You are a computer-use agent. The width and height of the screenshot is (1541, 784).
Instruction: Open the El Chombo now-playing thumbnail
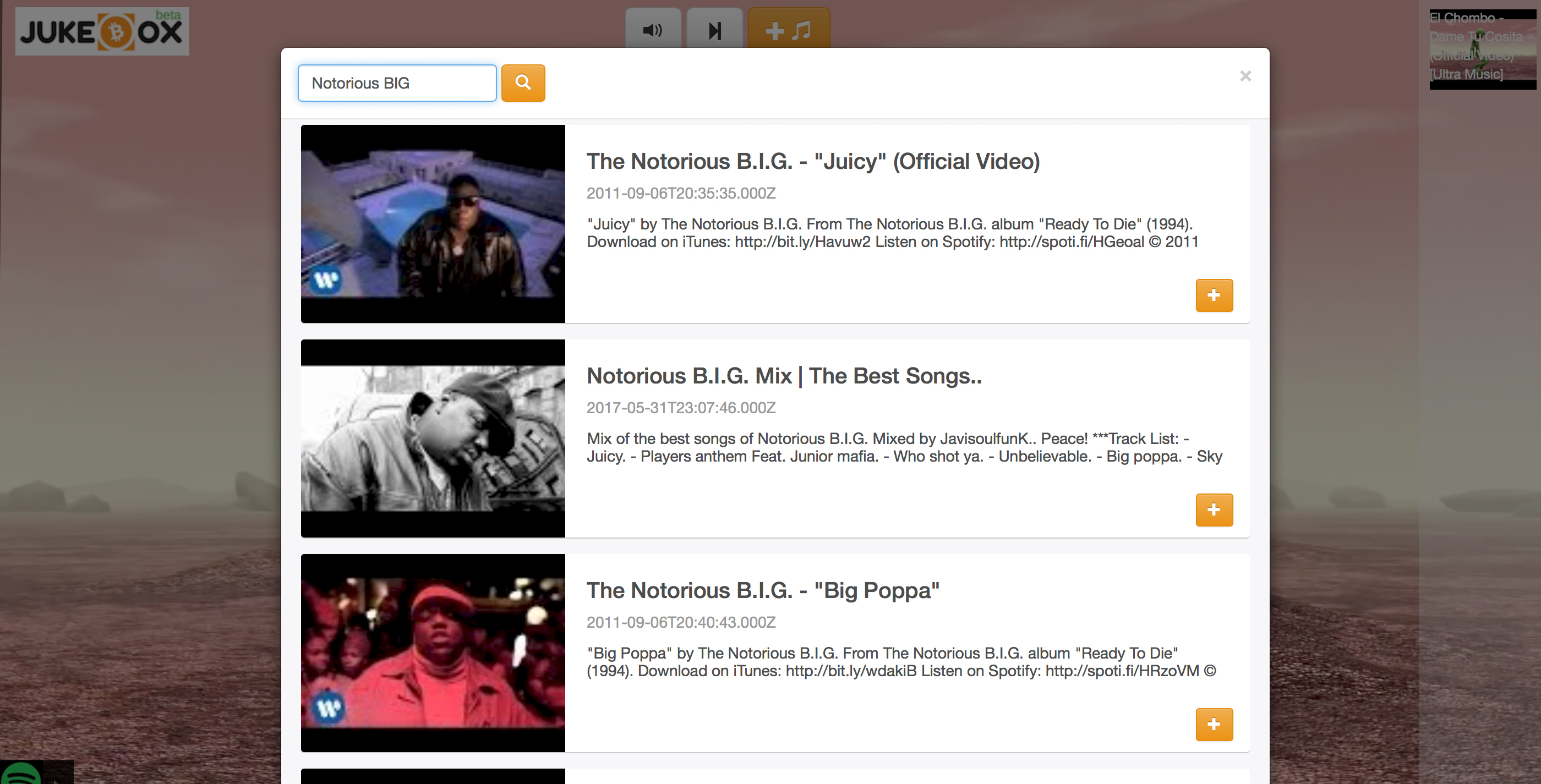[1482, 49]
